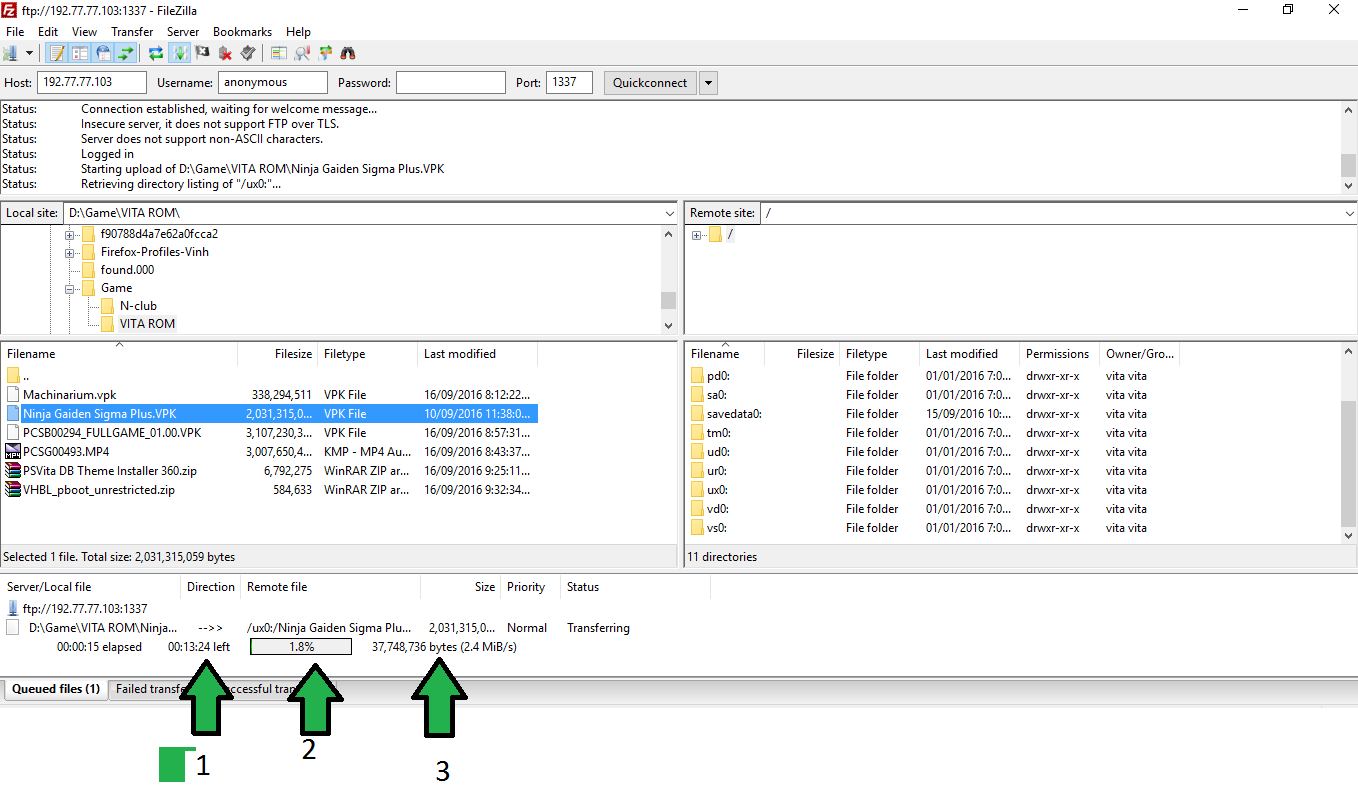
Task: Sort local files by Last modified
Action: pyautogui.click(x=477, y=354)
